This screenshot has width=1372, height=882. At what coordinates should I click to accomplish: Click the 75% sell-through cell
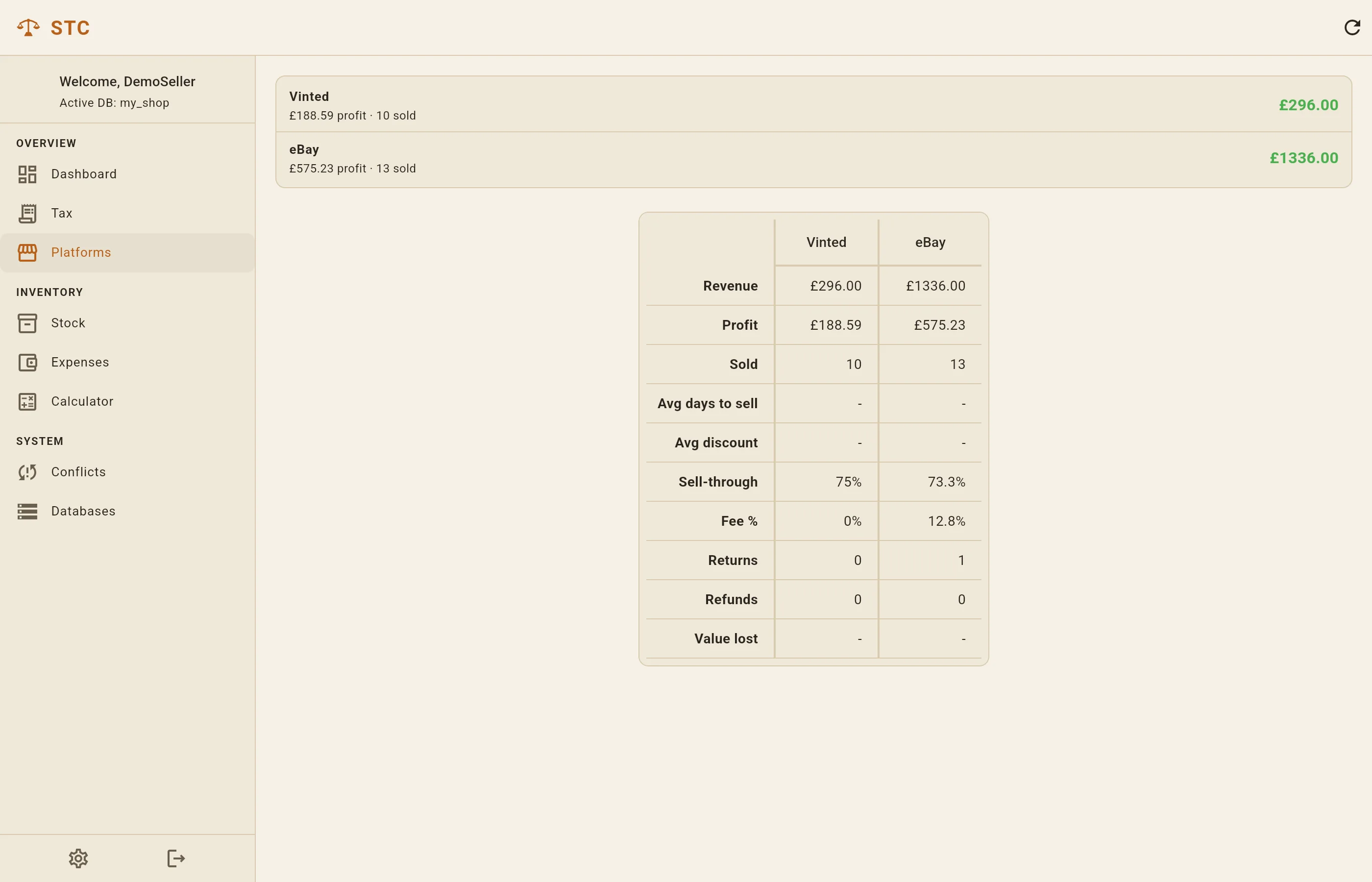coord(848,482)
